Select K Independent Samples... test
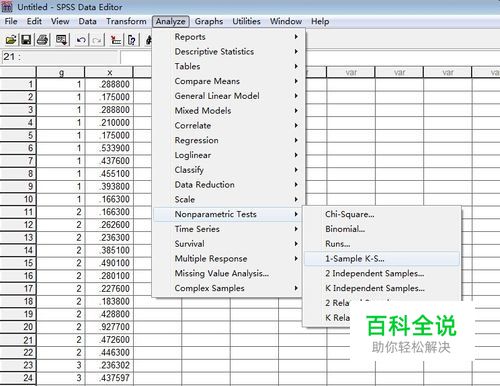Screen dimensions: 500x386 (382, 288)
